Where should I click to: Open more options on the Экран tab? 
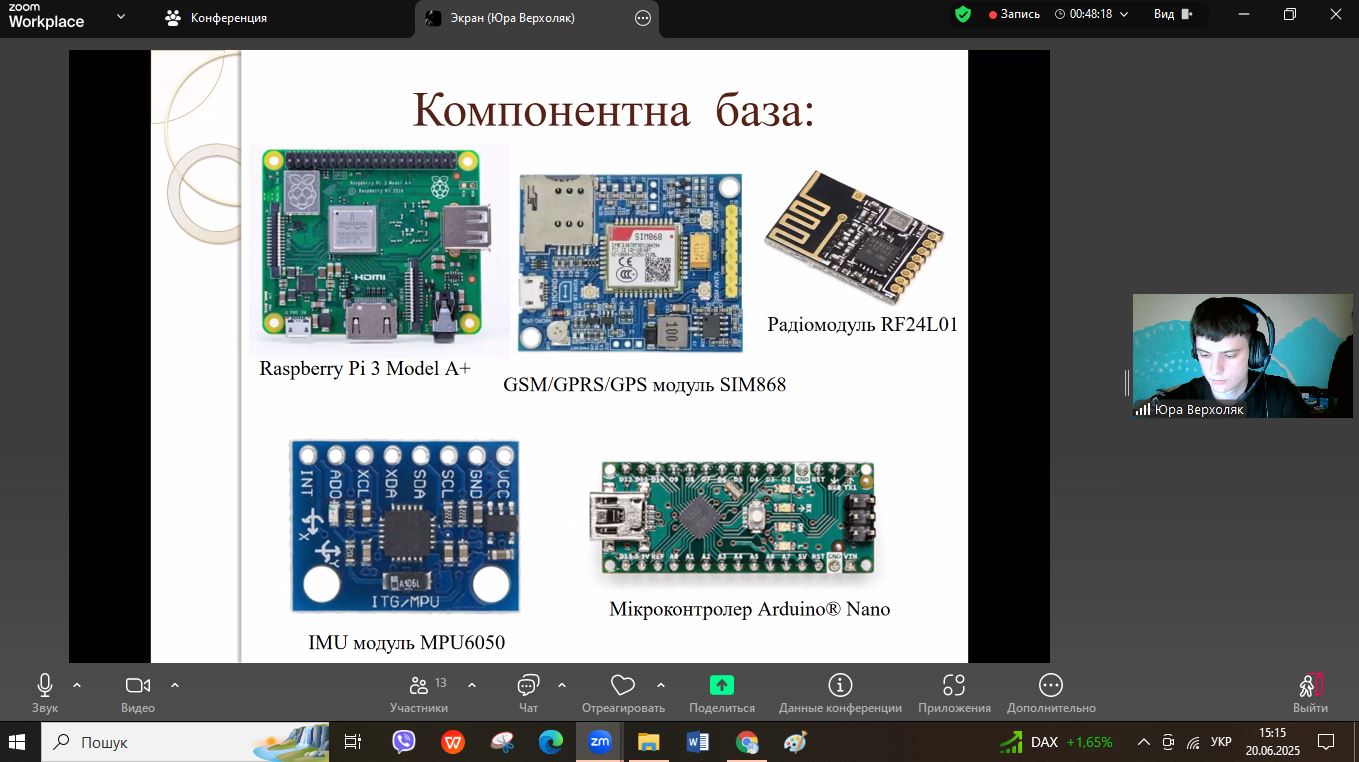click(643, 18)
